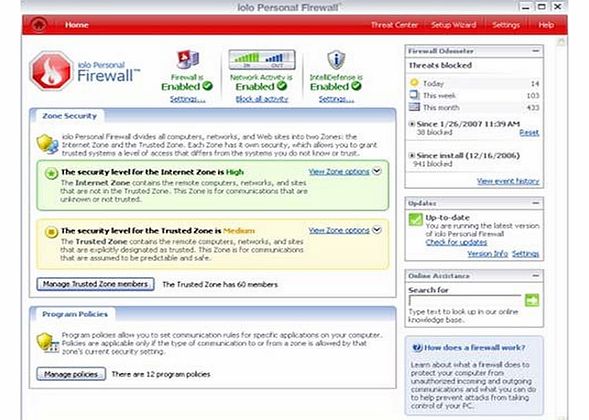Screen dimensions: 589x420
Task: Click 'There are 12 program policies' text
Action: pos(161,374)
